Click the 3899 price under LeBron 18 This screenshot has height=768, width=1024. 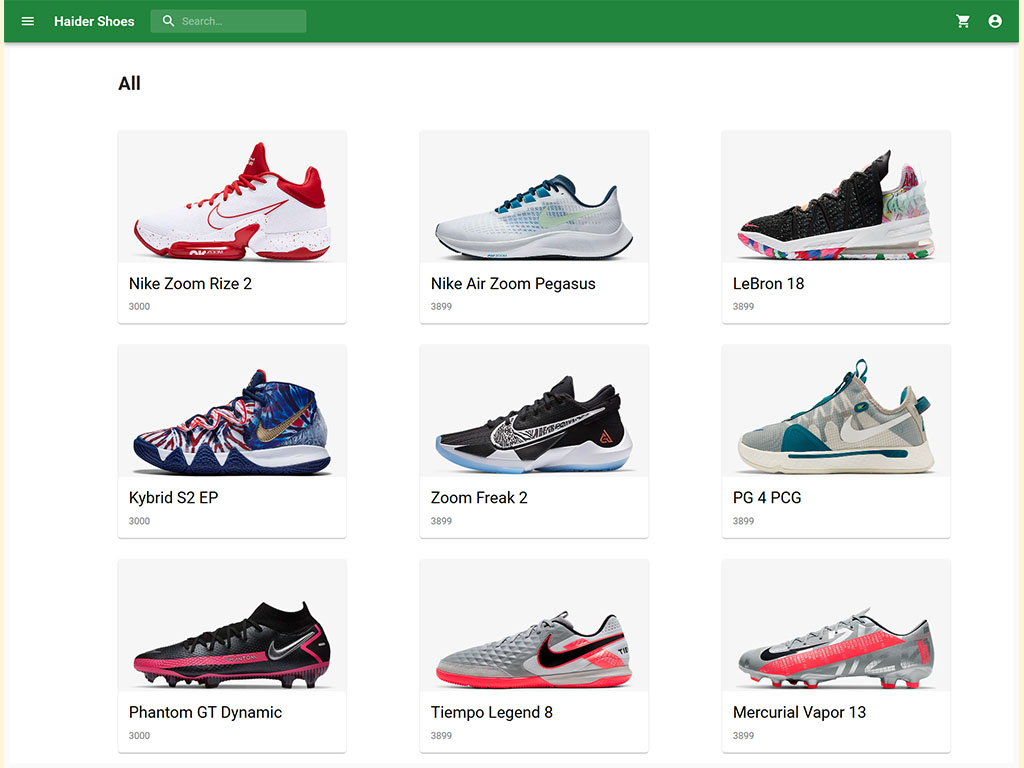click(743, 306)
